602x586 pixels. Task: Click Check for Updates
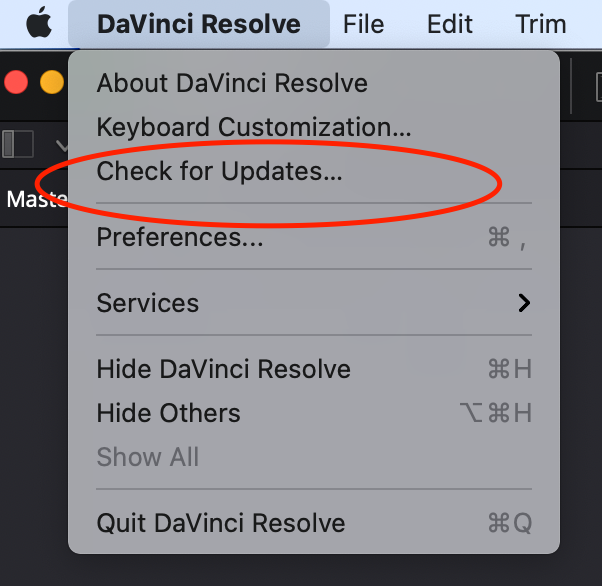tap(219, 172)
